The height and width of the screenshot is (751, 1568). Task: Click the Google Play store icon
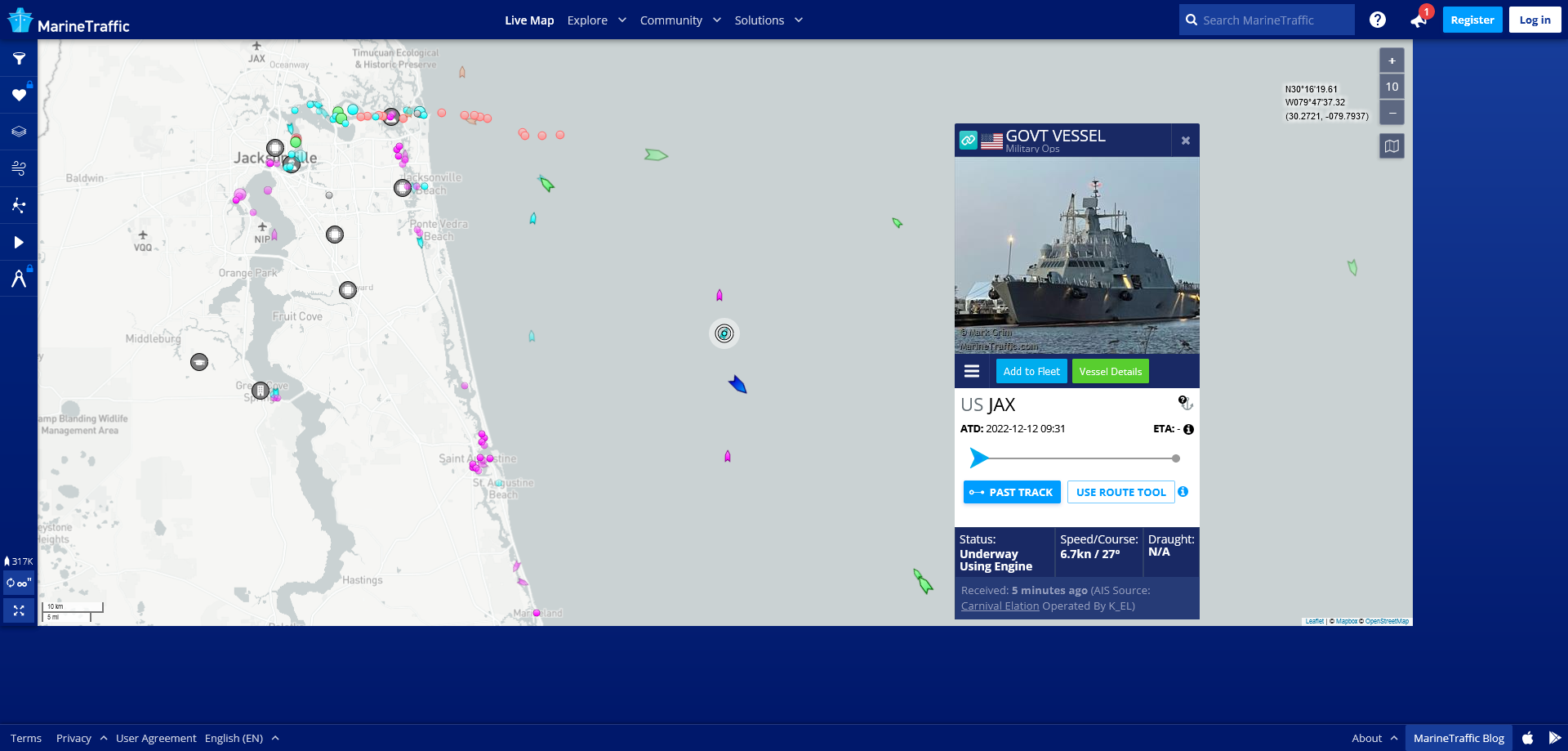point(1554,738)
